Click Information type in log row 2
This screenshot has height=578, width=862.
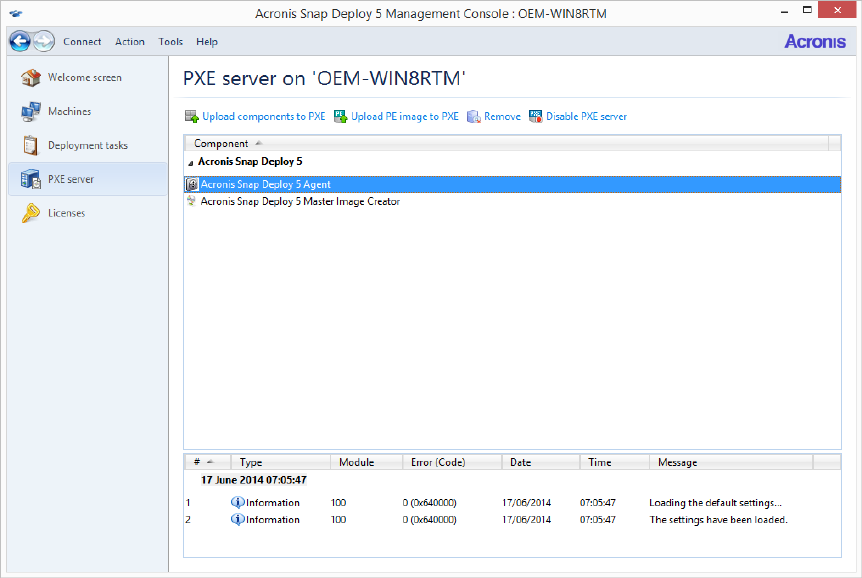(273, 520)
